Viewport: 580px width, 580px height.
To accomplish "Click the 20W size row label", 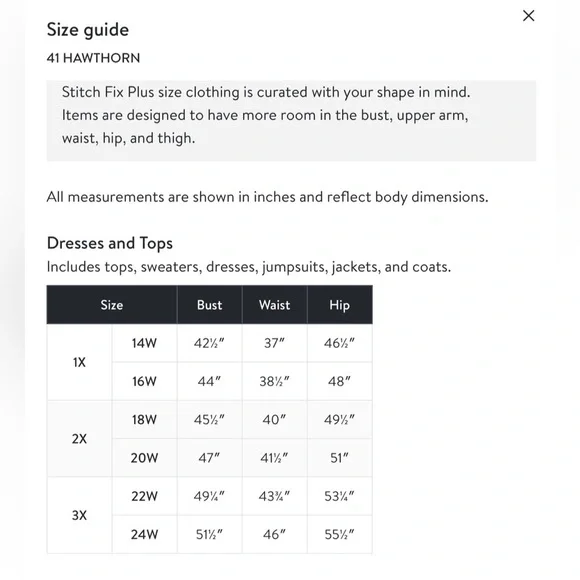I will 144,458.
